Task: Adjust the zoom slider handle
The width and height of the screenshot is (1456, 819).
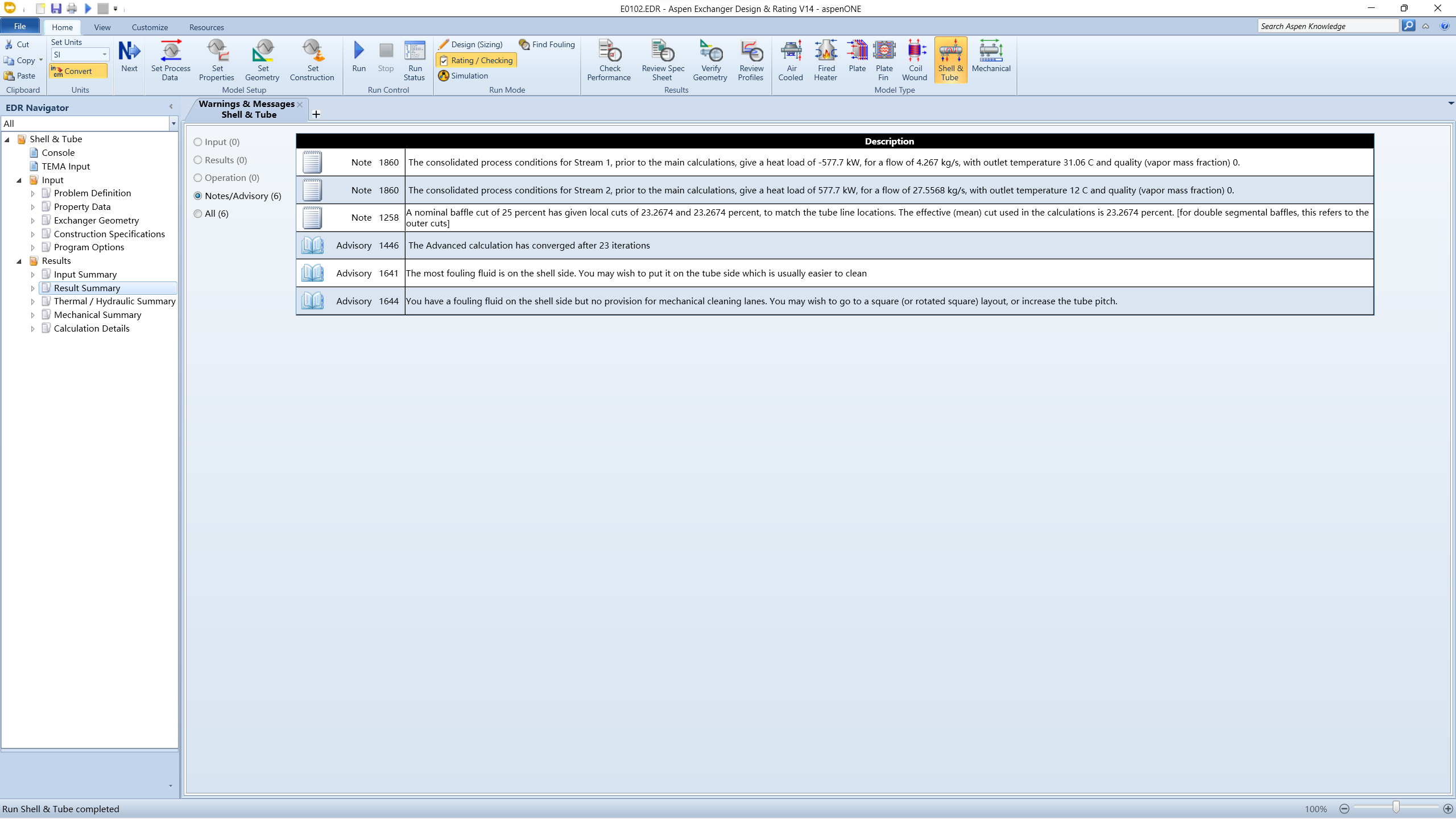Action: [x=1396, y=808]
